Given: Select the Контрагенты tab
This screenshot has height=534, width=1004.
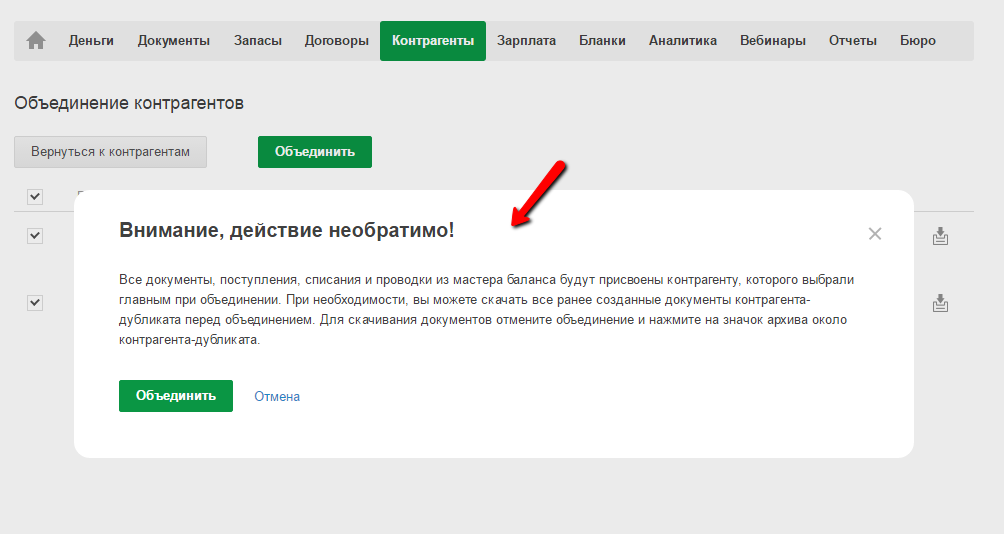Looking at the screenshot, I should click(x=433, y=41).
